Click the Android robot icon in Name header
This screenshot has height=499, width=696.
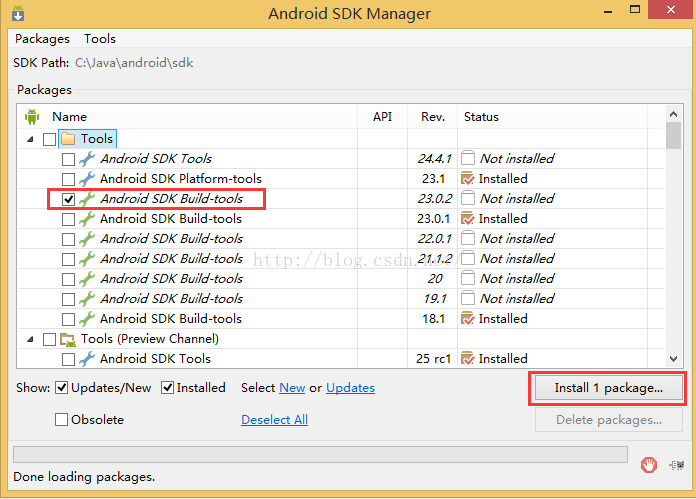click(32, 117)
